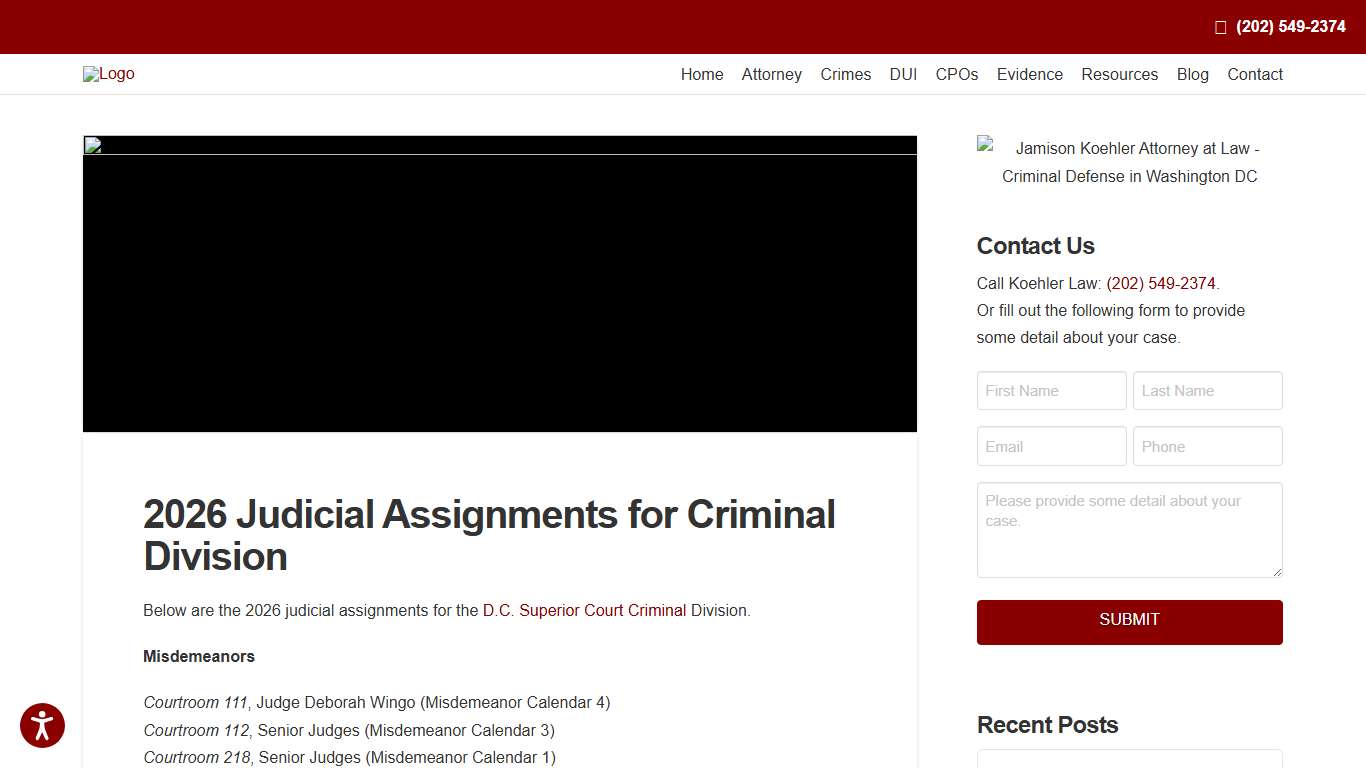Click the (202) 549-2374 link in Contact Us
The image size is (1366, 768).
point(1161,283)
